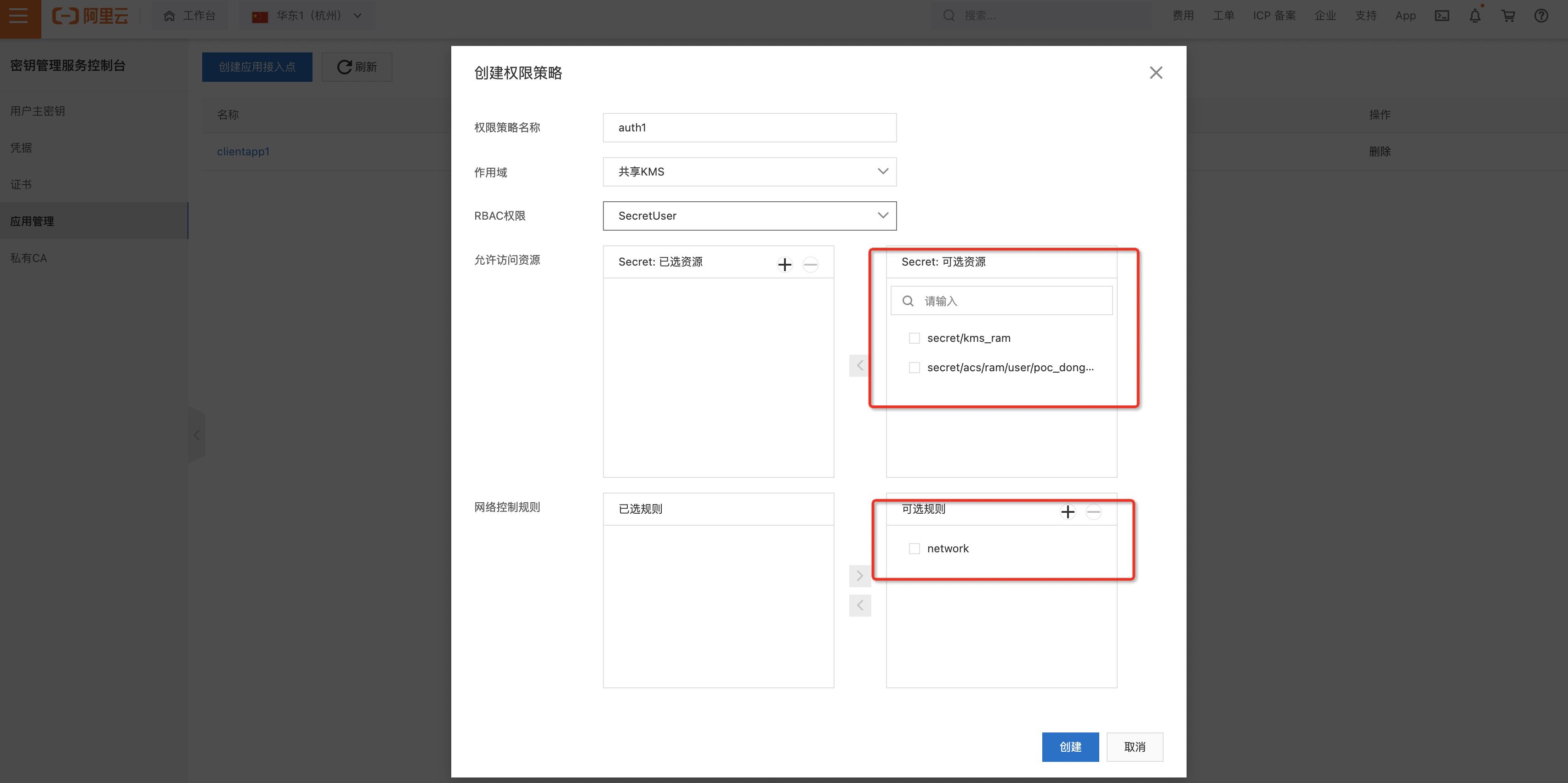Expand the 华东1（杭州）region selector
Viewport: 1568px width, 783px height.
(x=308, y=16)
